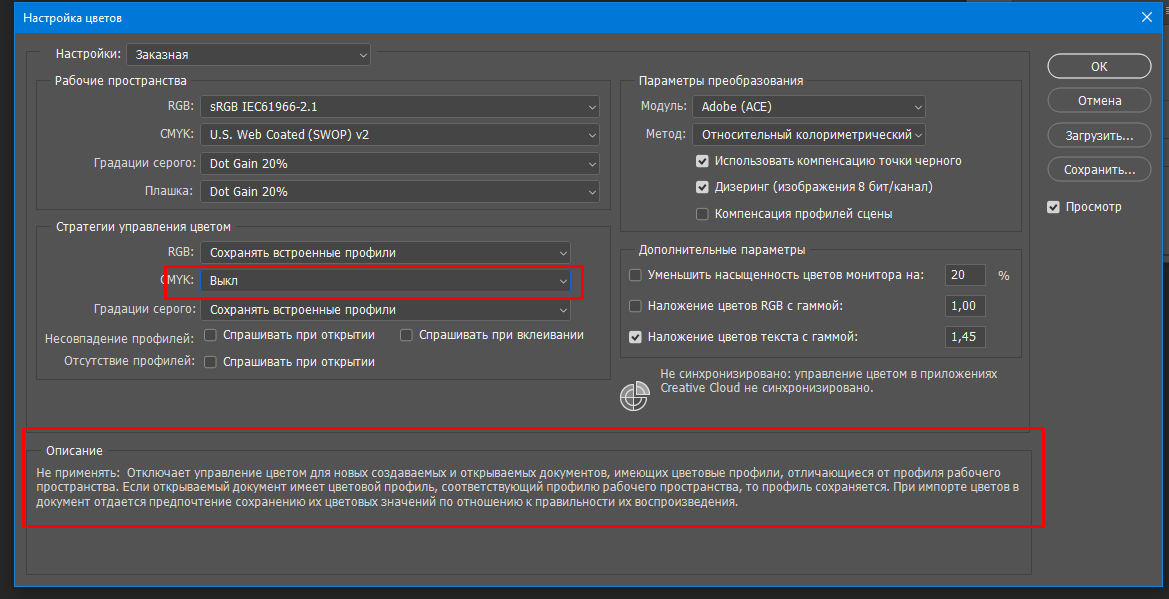Click the OK button

point(1099,66)
